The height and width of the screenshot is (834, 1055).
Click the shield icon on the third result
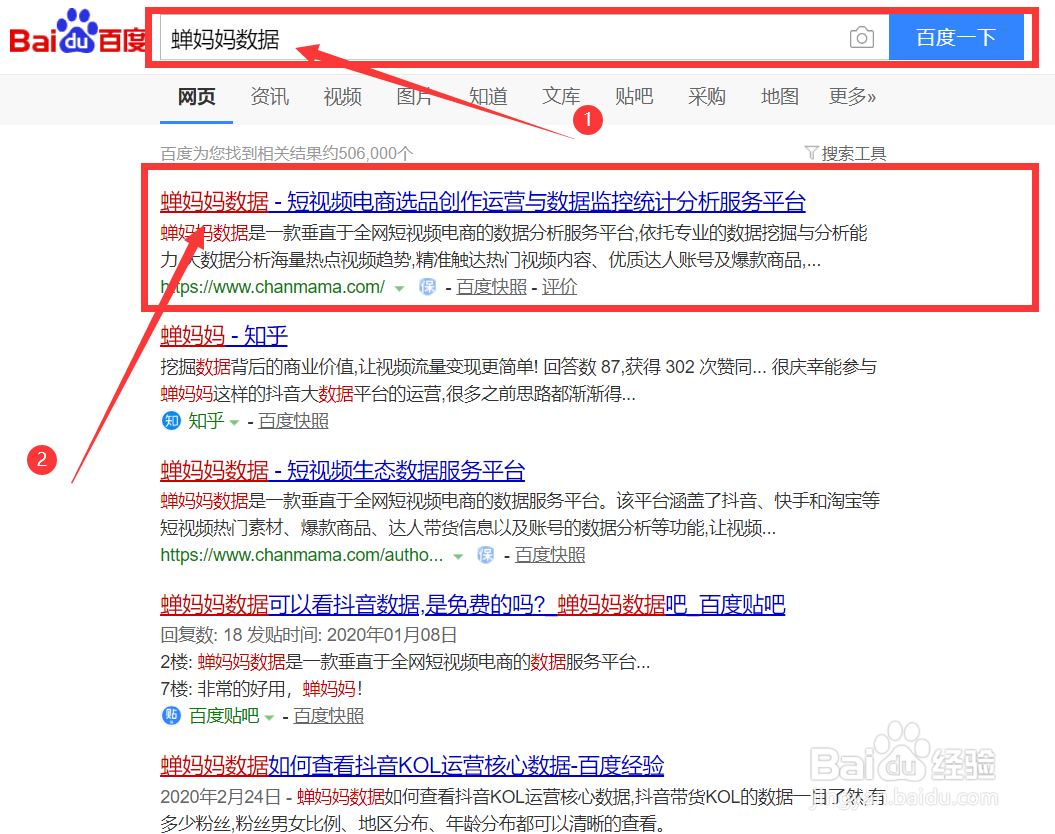pyautogui.click(x=485, y=554)
